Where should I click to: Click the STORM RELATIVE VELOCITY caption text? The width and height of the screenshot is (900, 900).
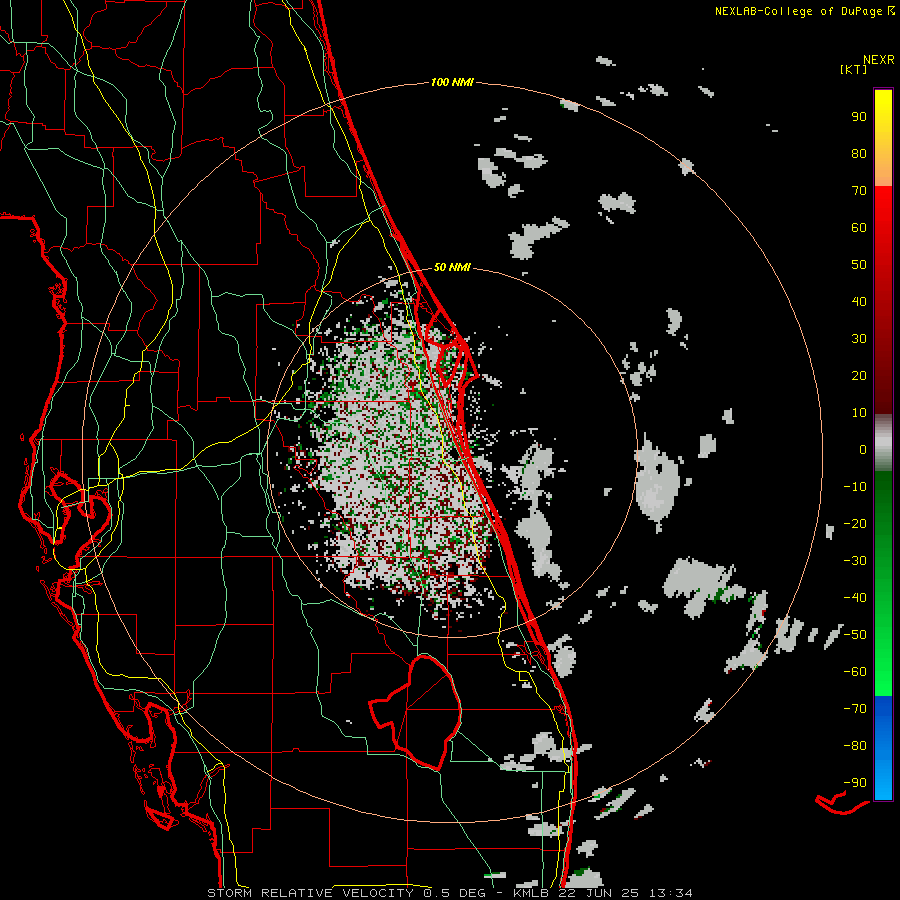click(309, 893)
